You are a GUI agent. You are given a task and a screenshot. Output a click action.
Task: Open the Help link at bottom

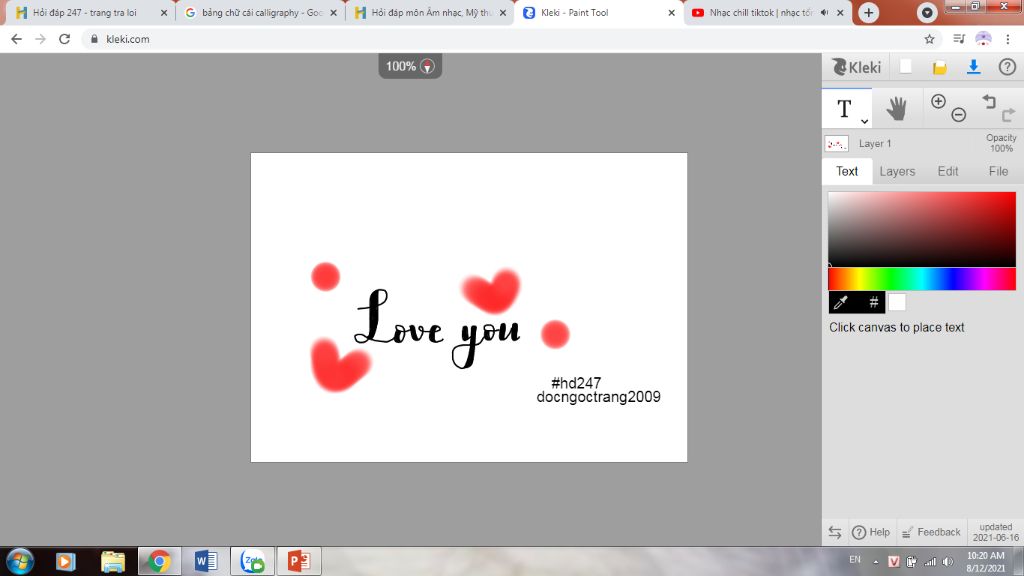871,532
